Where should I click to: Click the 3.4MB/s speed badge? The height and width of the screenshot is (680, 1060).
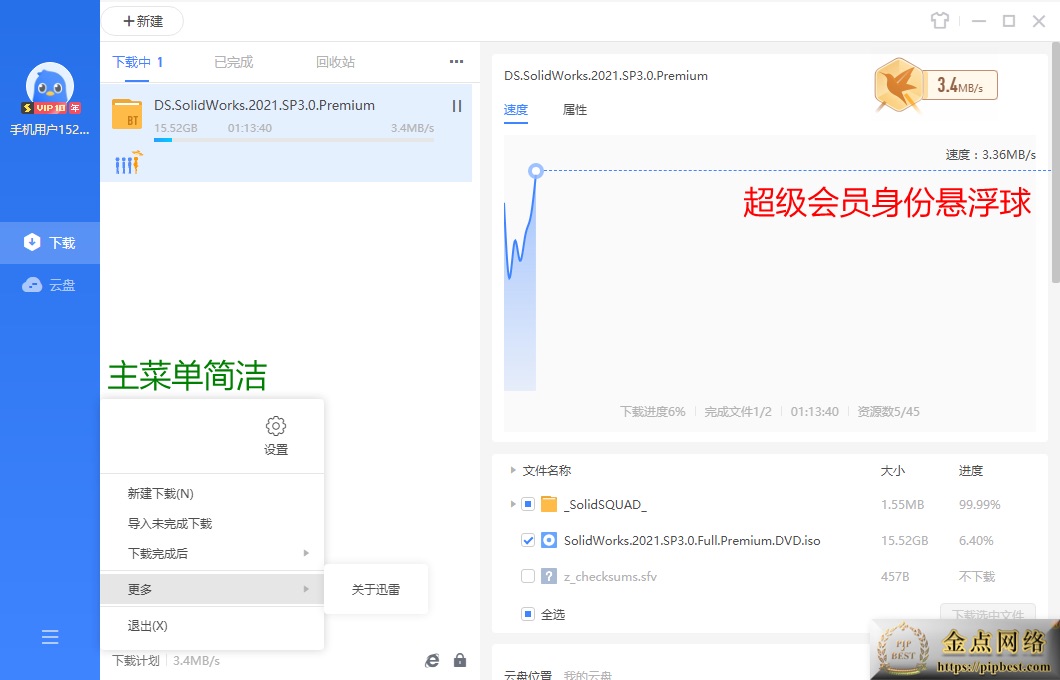pyautogui.click(x=959, y=85)
